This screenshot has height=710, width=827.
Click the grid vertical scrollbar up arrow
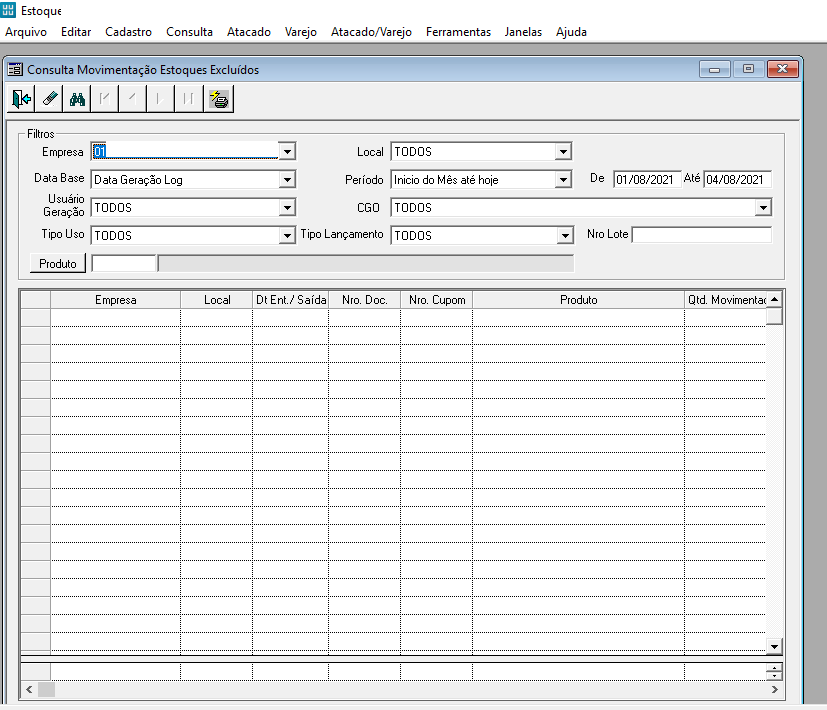[774, 300]
